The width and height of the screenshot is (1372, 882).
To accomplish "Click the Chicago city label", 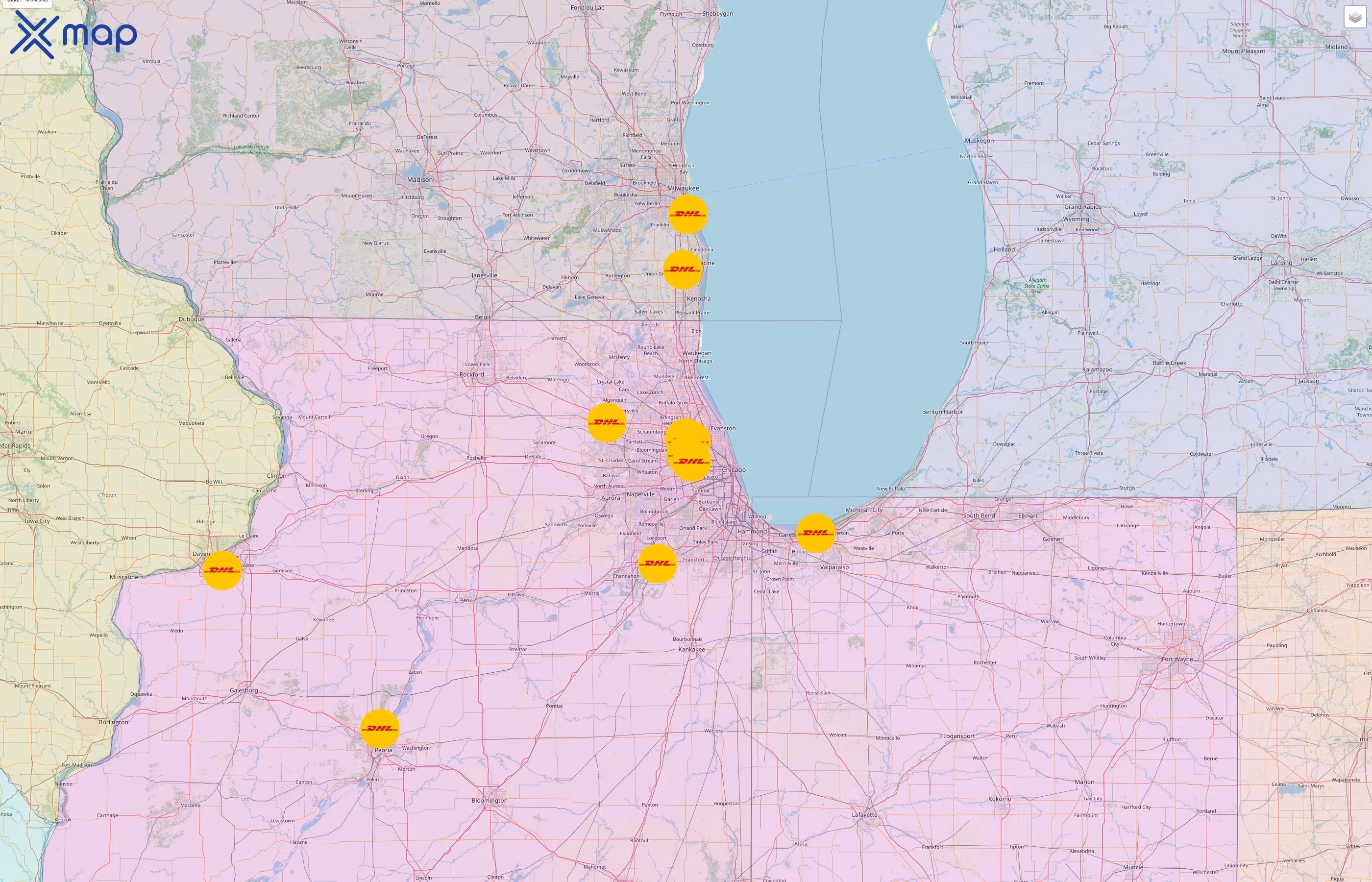I will pos(734,469).
